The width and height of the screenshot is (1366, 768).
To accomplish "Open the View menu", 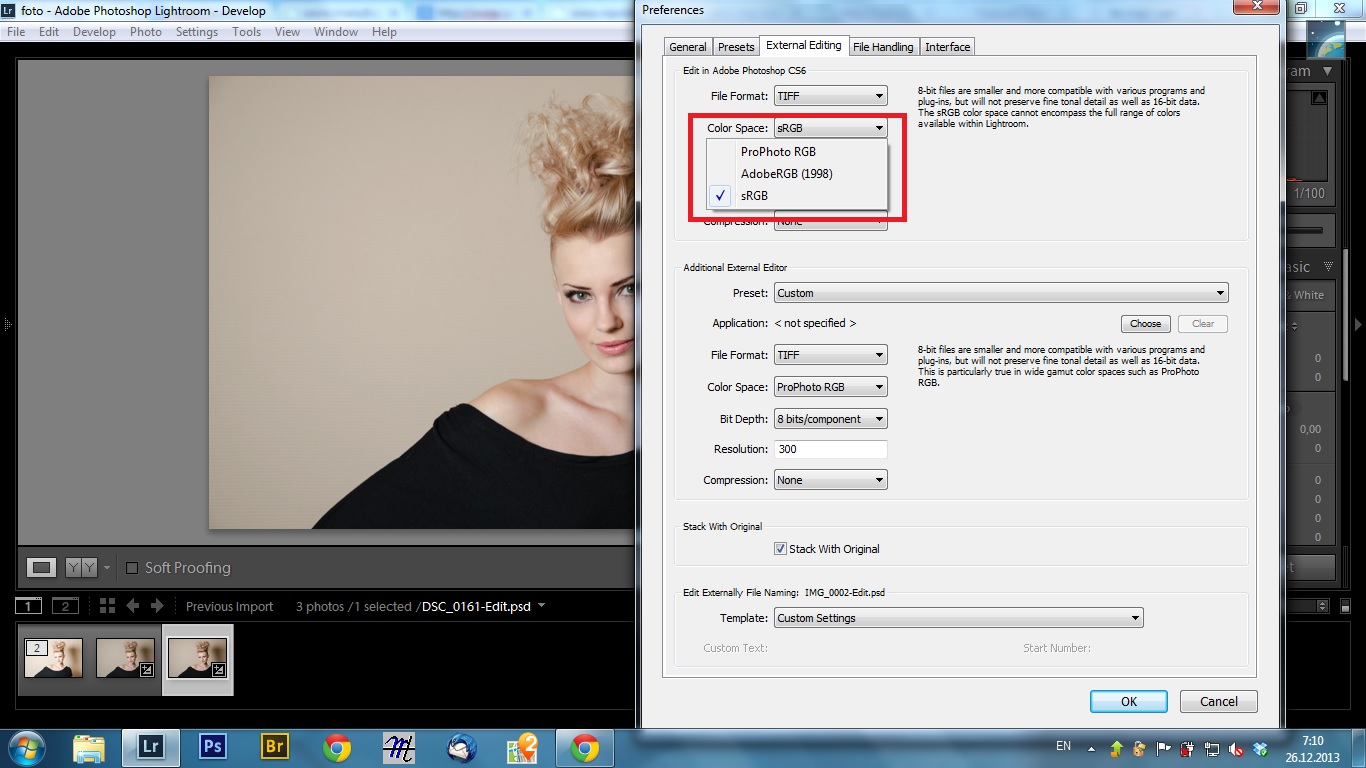I will click(x=287, y=32).
